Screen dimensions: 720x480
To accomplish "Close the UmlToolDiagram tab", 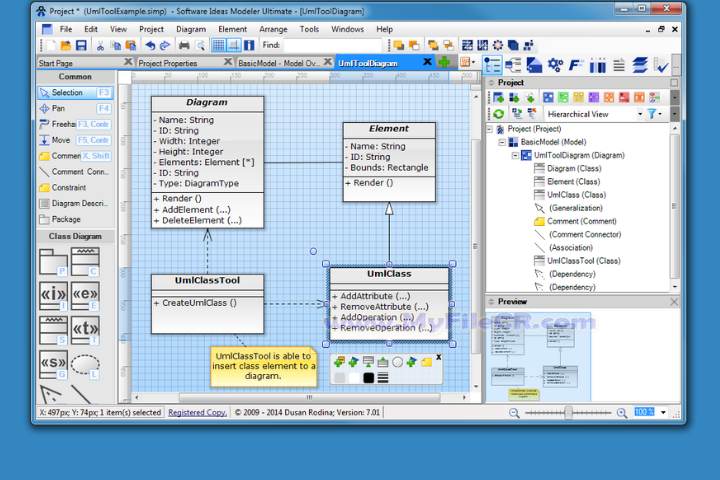I will (x=427, y=62).
